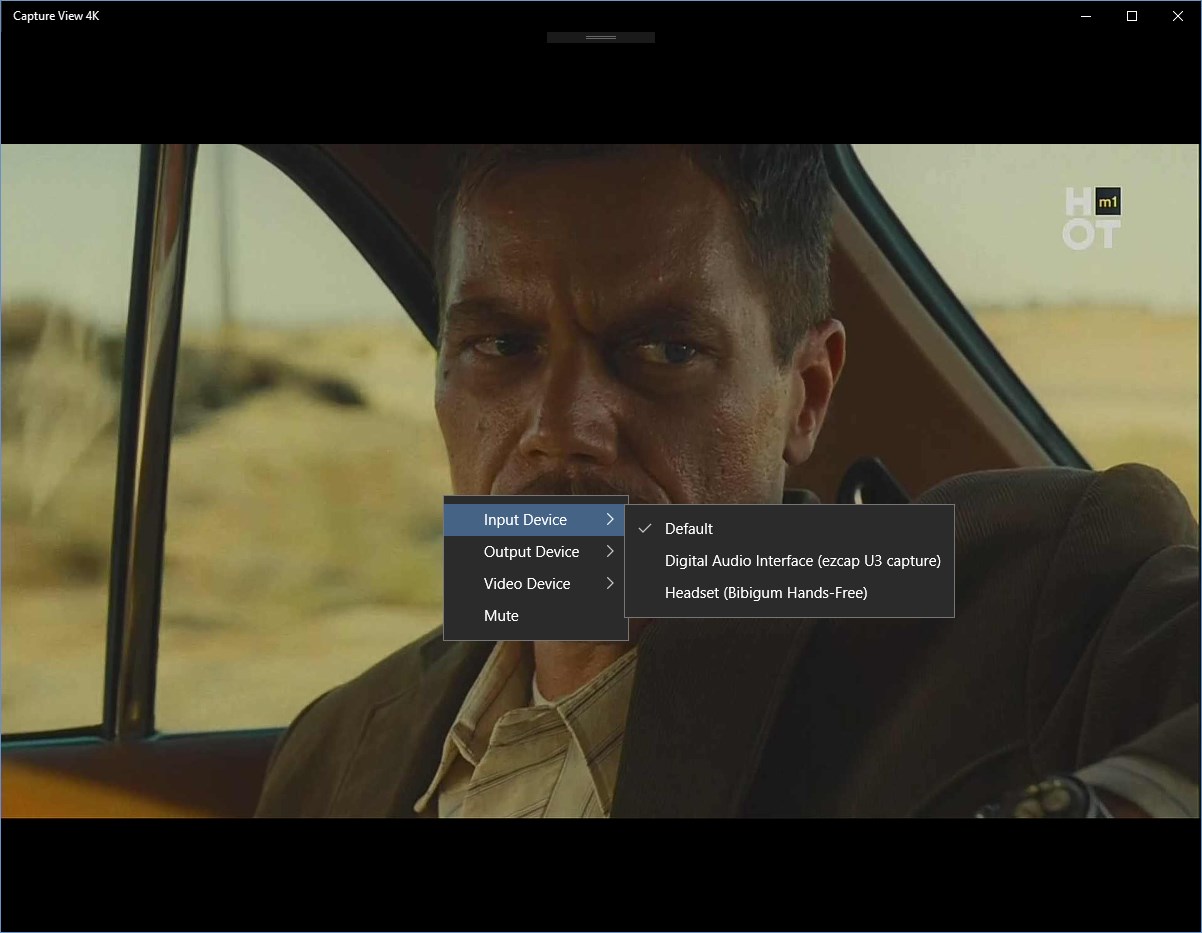
Task: Close the Capture View 4K window
Action: click(1178, 16)
